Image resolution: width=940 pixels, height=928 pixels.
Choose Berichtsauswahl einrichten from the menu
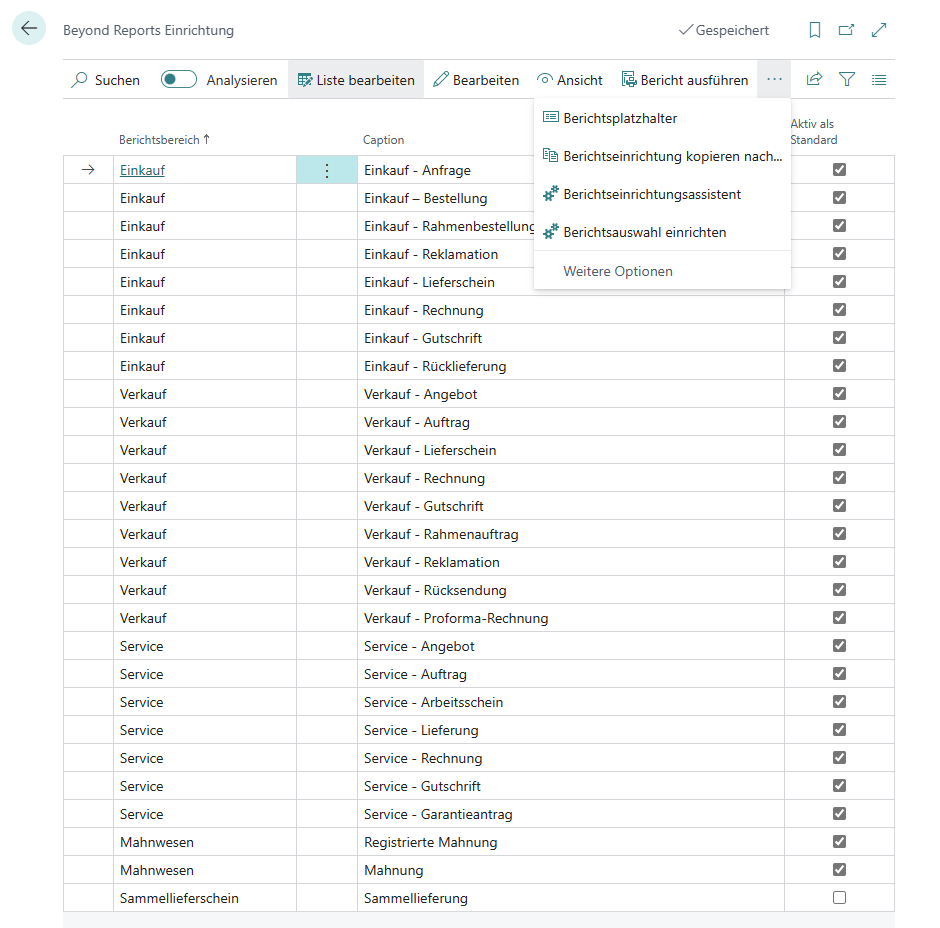click(x=646, y=233)
